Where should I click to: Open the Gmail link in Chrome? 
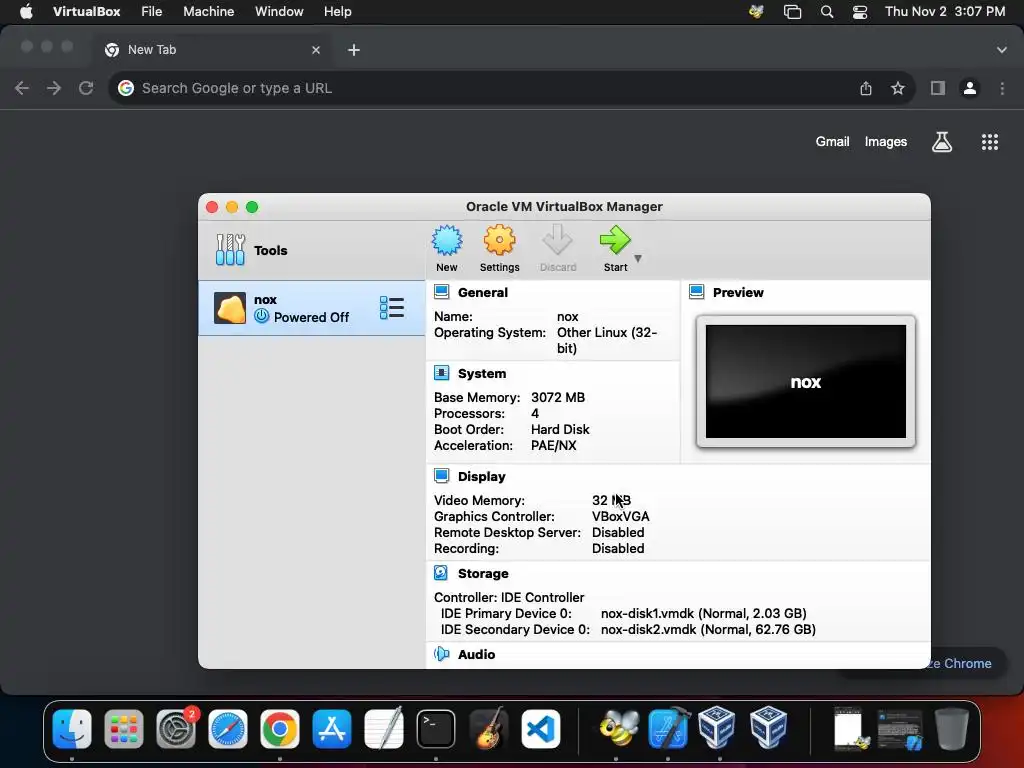[833, 142]
